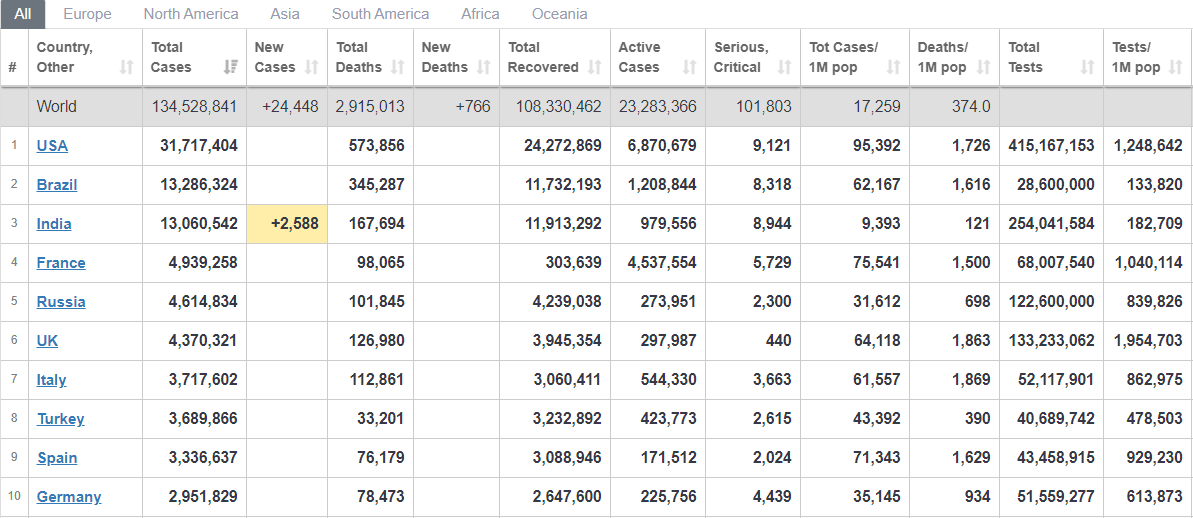
Task: Open the France country link
Action: coord(61,262)
